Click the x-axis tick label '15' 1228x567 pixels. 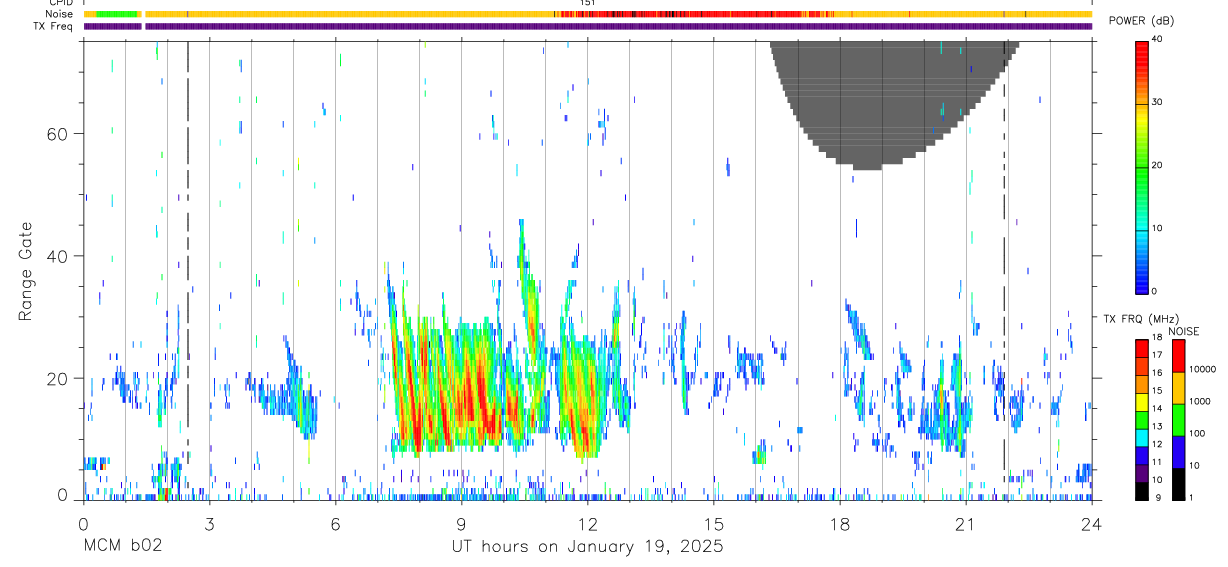coord(713,524)
